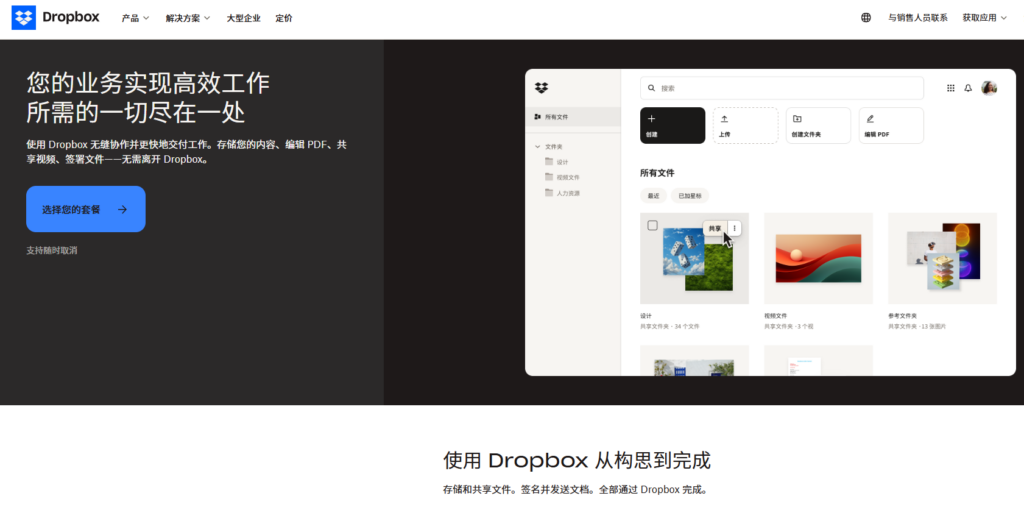Click the 上传 upload tile

pos(745,125)
